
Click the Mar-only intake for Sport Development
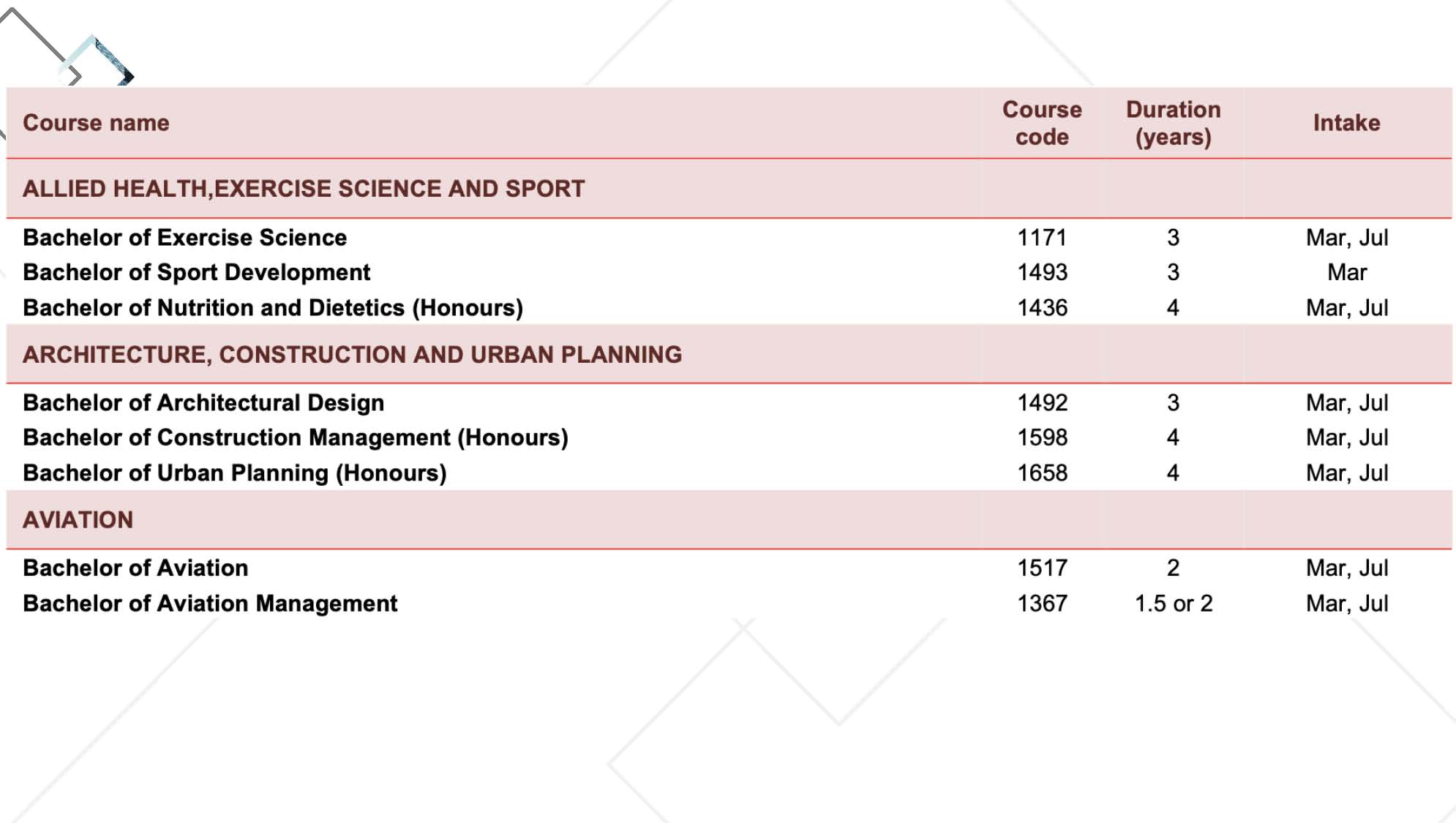pyautogui.click(x=1346, y=273)
